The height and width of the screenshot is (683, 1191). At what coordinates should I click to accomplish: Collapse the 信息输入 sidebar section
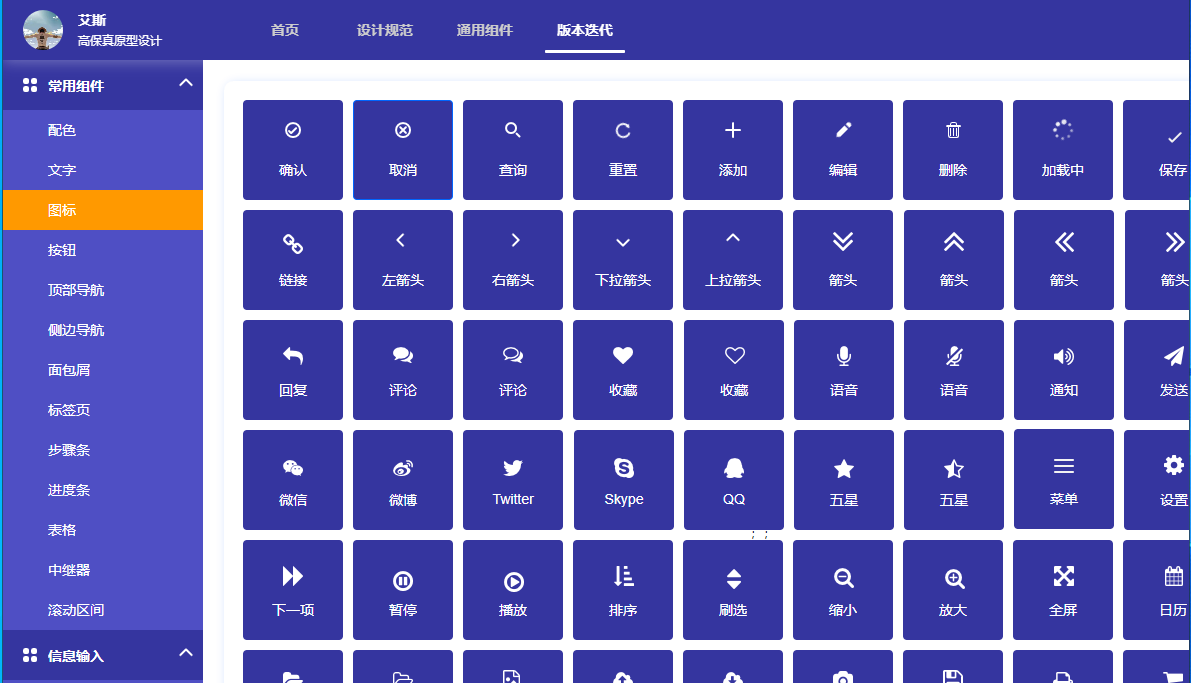coord(185,653)
